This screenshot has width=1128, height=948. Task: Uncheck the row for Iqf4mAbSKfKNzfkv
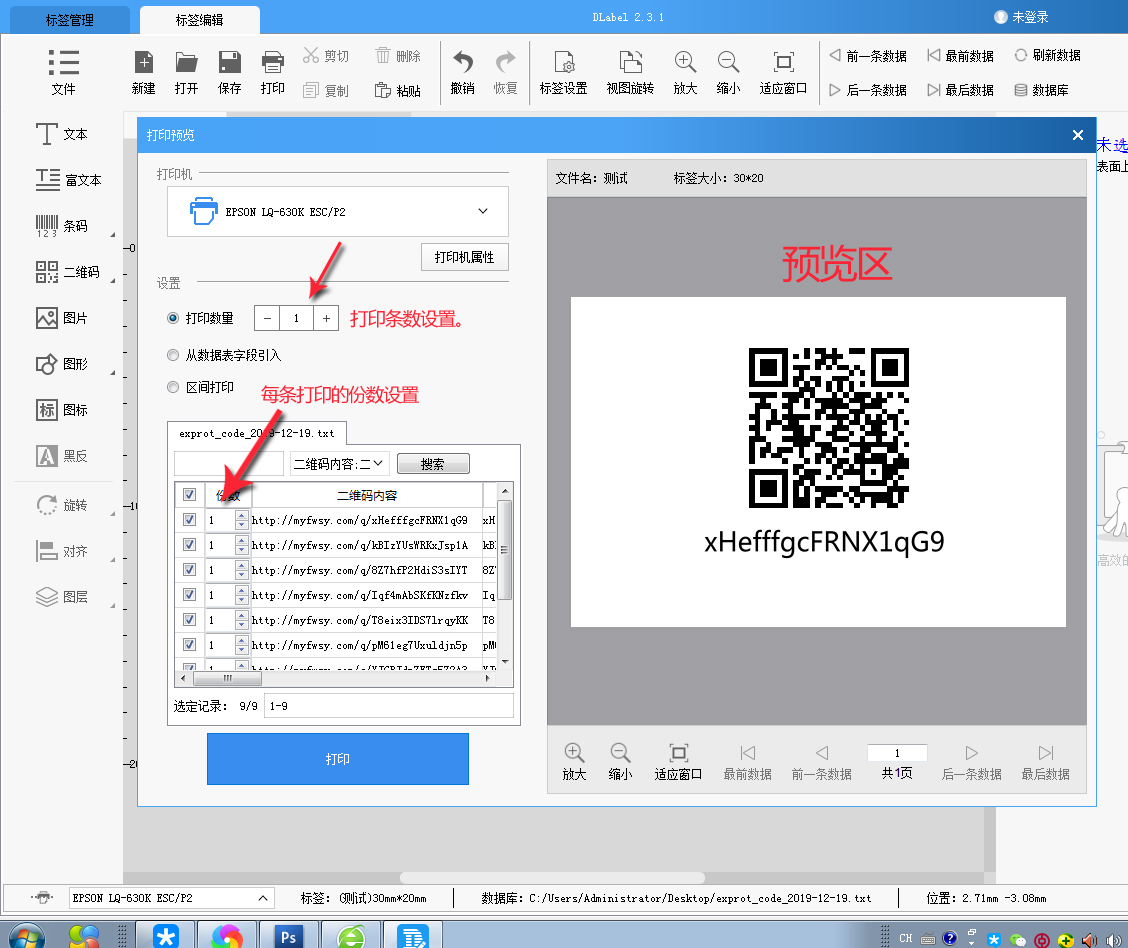click(189, 595)
